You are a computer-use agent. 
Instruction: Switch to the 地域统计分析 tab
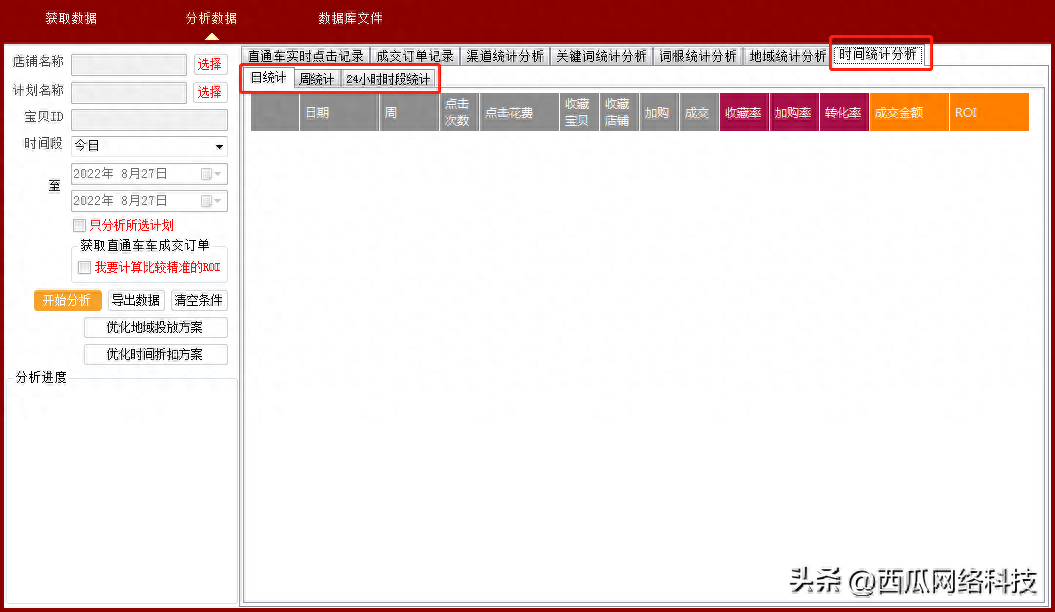click(x=788, y=56)
